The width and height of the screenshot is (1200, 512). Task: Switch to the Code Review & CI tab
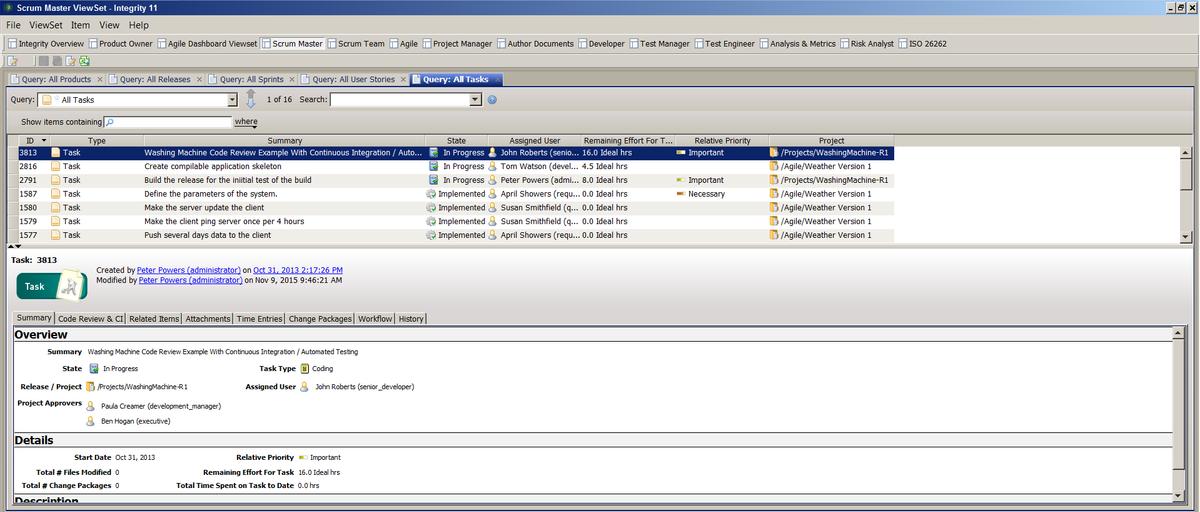90,319
